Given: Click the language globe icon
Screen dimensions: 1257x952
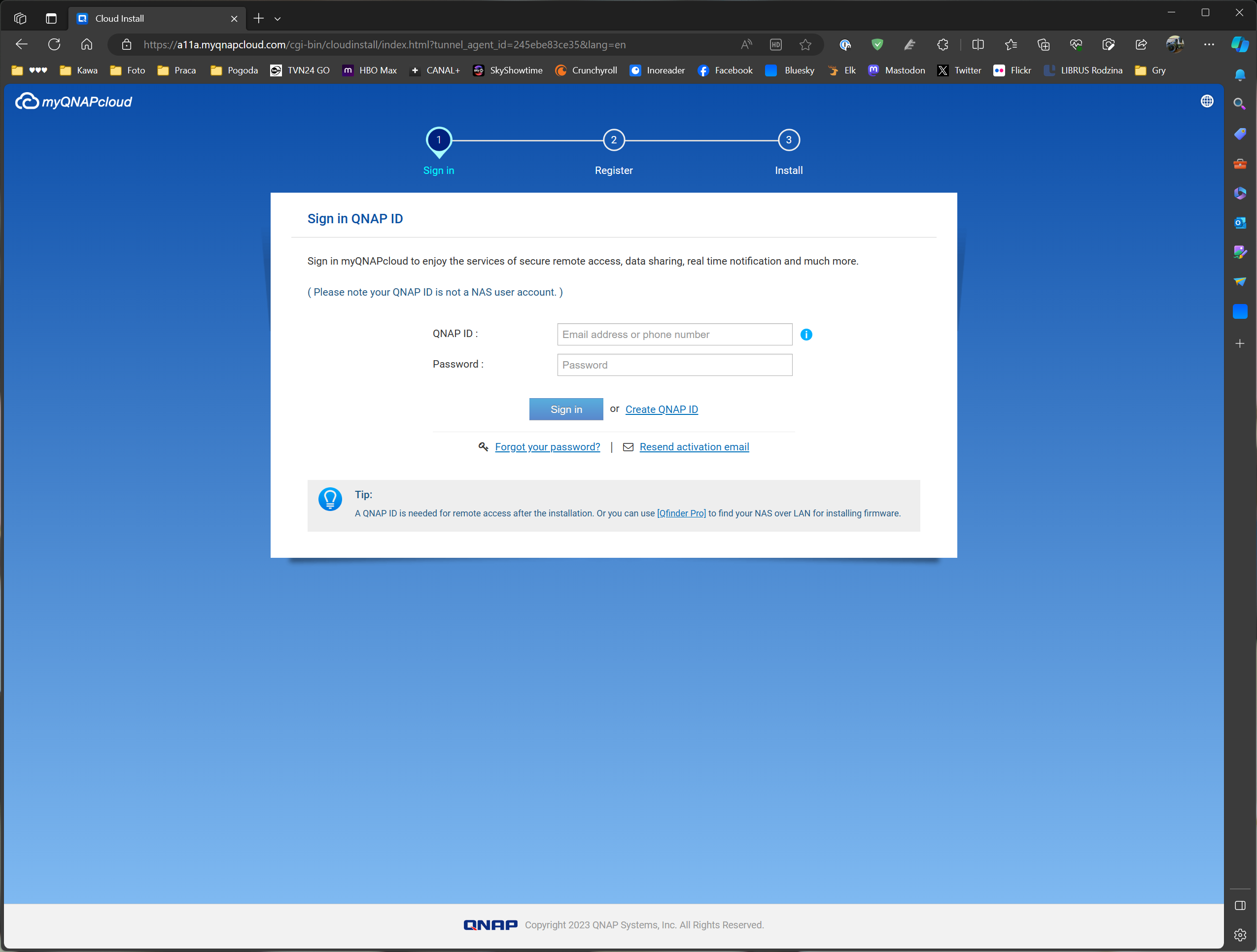Looking at the screenshot, I should pyautogui.click(x=1206, y=101).
